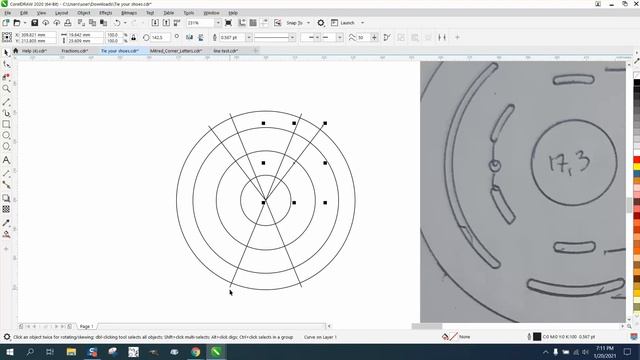This screenshot has width=640, height=360.
Task: Expand the Open recent arrow
Action: (24, 23)
